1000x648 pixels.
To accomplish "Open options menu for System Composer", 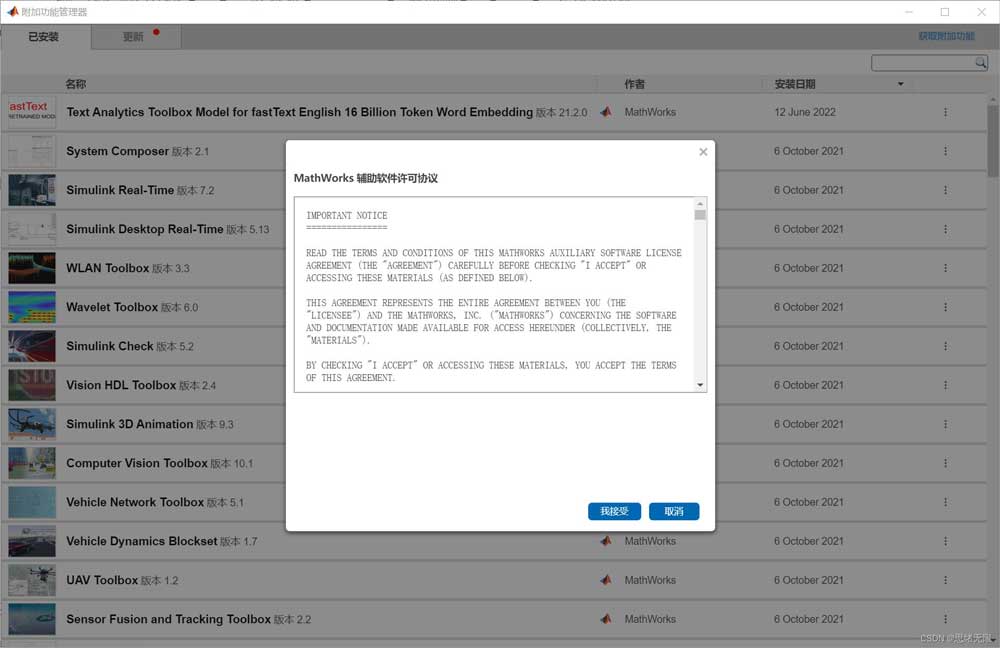I will click(945, 151).
